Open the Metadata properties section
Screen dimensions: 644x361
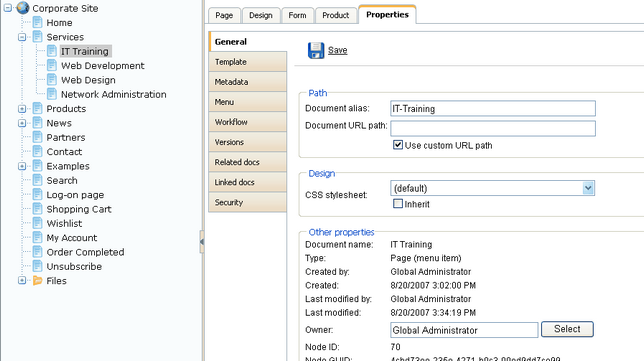248,82
